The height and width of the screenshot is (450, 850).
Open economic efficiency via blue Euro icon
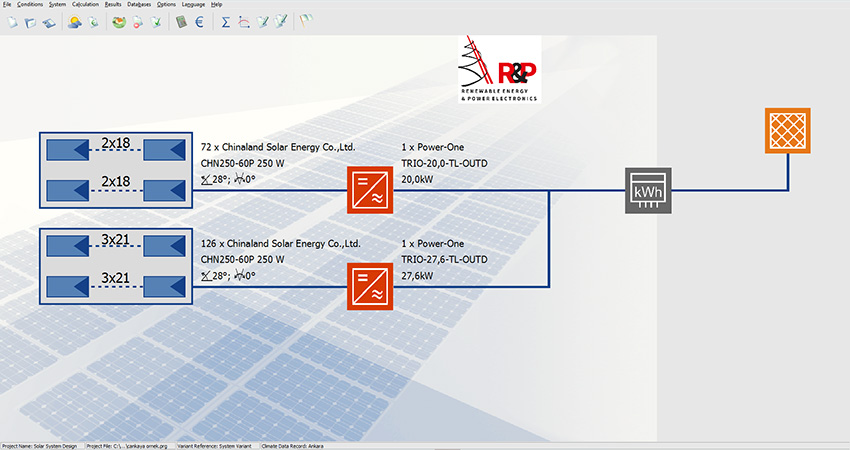pos(199,22)
